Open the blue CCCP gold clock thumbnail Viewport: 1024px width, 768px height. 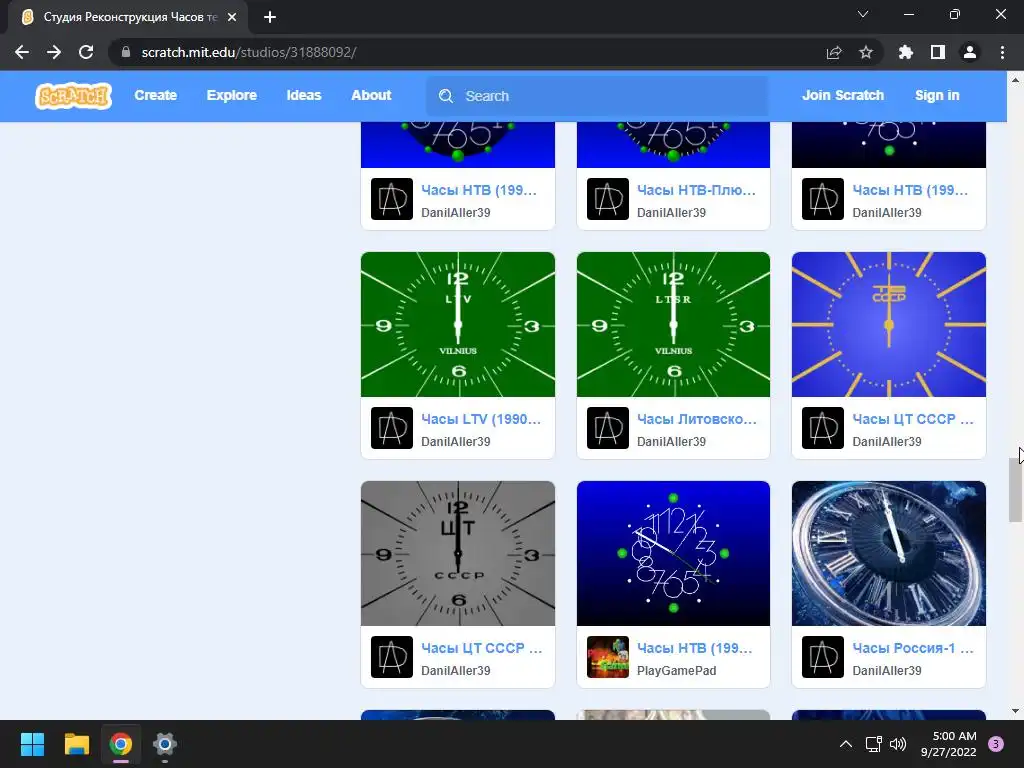click(x=889, y=325)
